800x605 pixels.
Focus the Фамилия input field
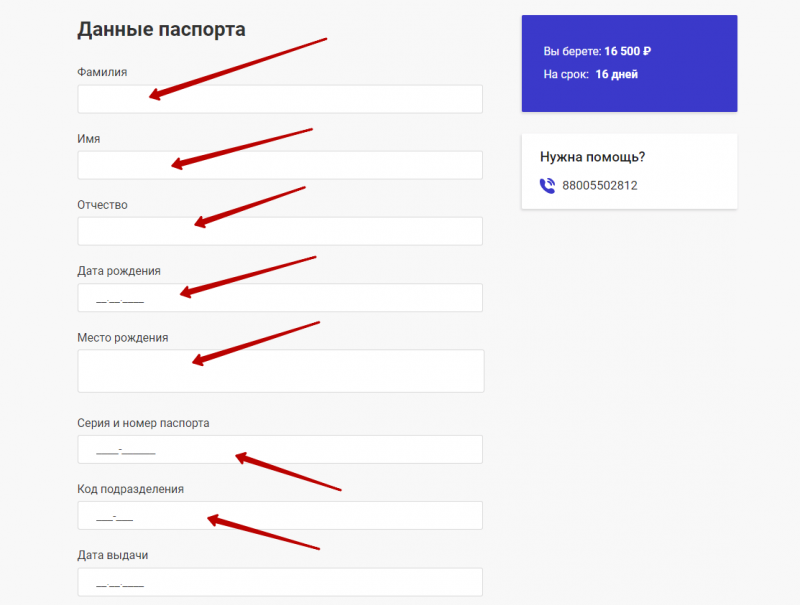coord(280,99)
